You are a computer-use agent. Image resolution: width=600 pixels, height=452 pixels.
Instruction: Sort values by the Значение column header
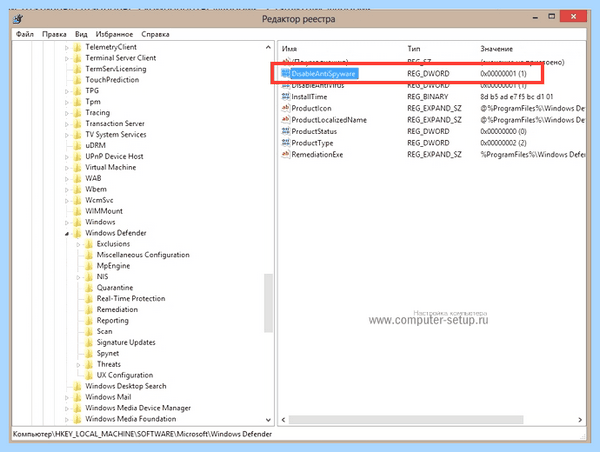pos(496,49)
